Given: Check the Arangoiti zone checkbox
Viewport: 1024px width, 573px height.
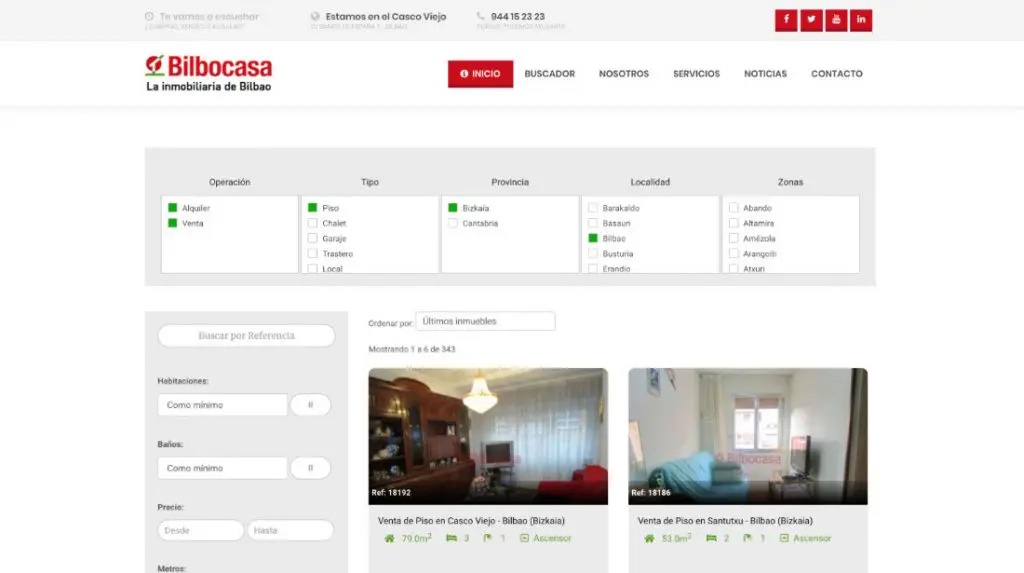Looking at the screenshot, I should (733, 254).
